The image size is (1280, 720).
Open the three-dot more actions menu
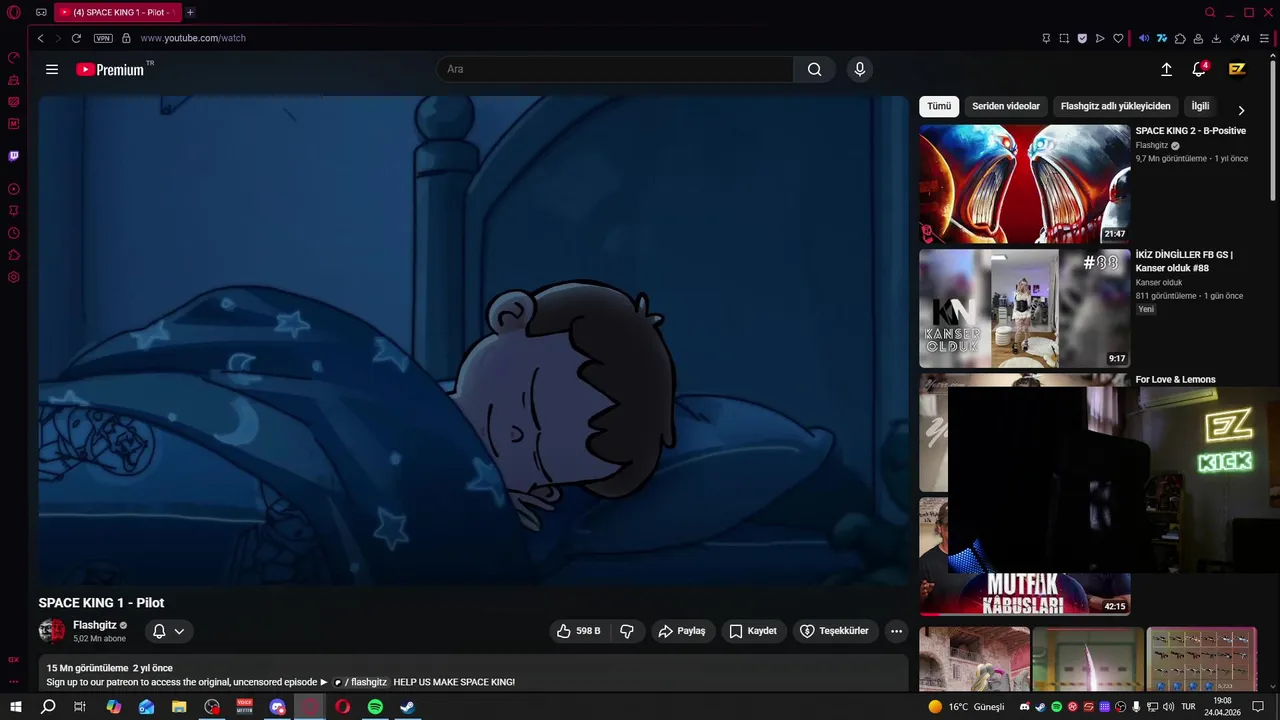pyautogui.click(x=896, y=631)
